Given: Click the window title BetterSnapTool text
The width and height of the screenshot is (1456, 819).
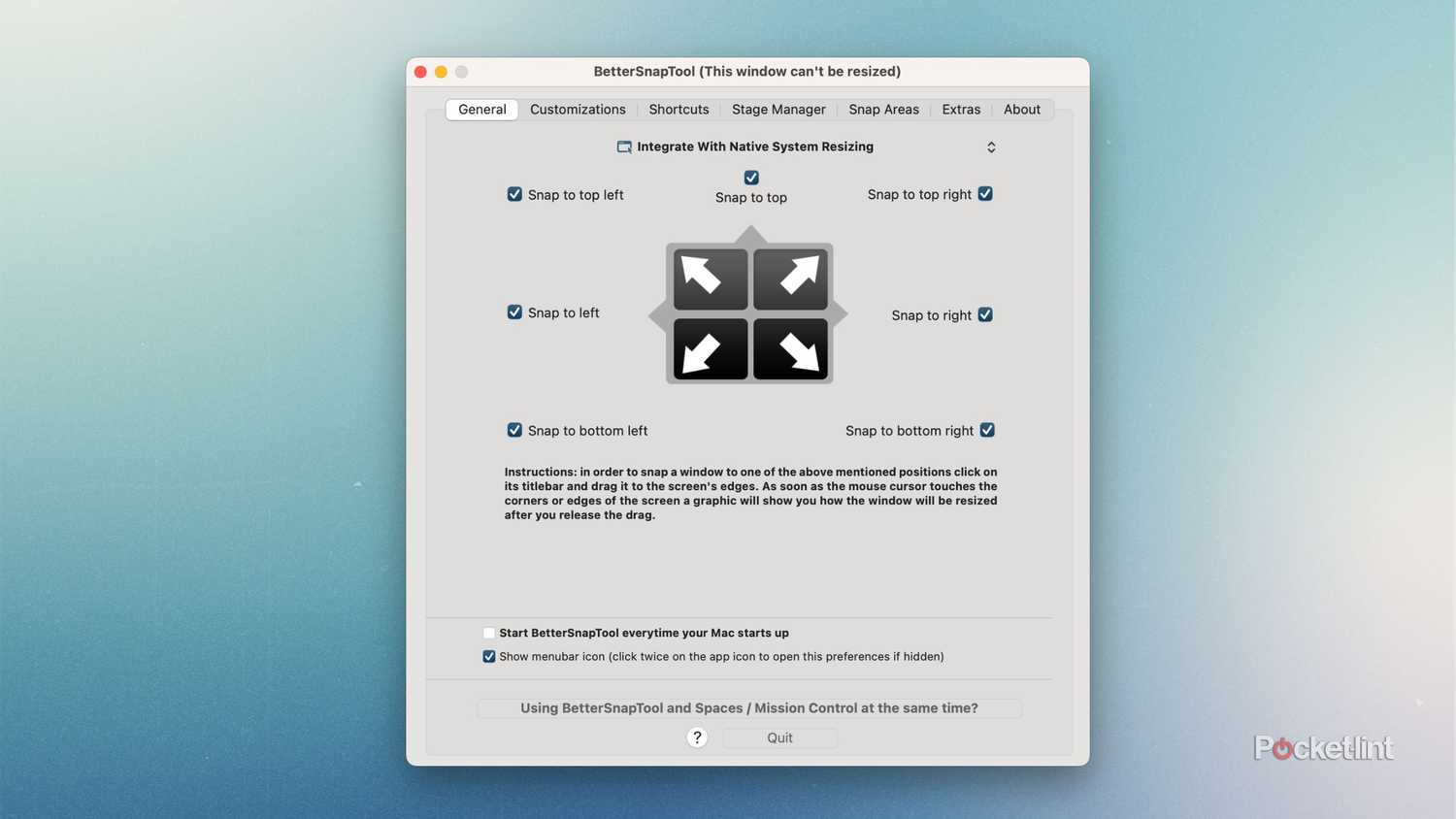Looking at the screenshot, I should (747, 72).
